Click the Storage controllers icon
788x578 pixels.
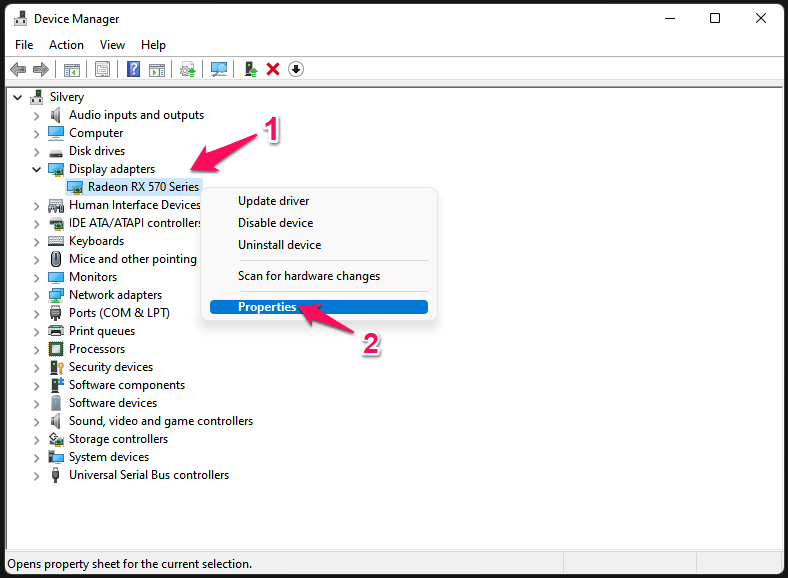coord(56,439)
